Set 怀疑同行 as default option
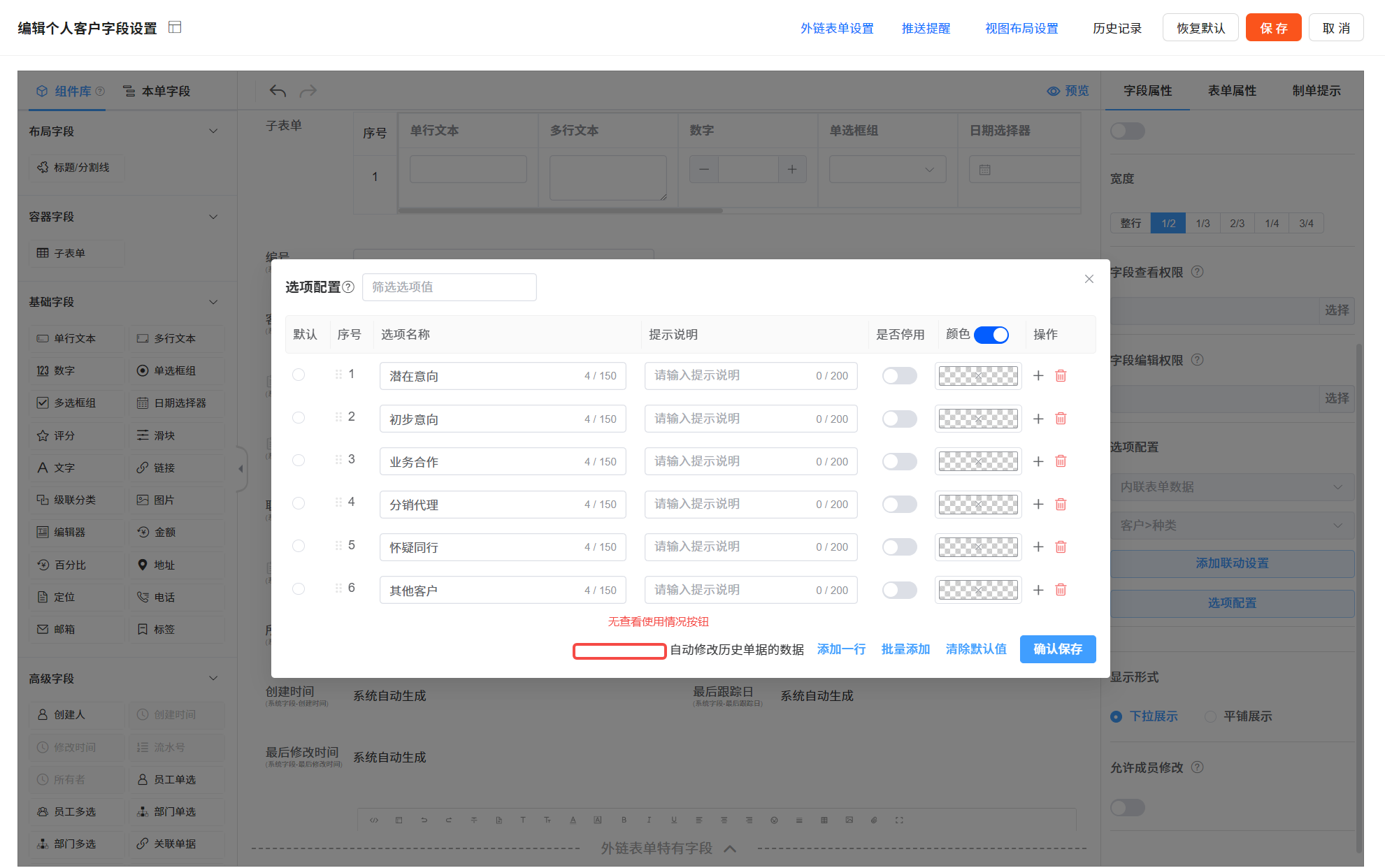The width and height of the screenshot is (1385, 868). click(299, 547)
